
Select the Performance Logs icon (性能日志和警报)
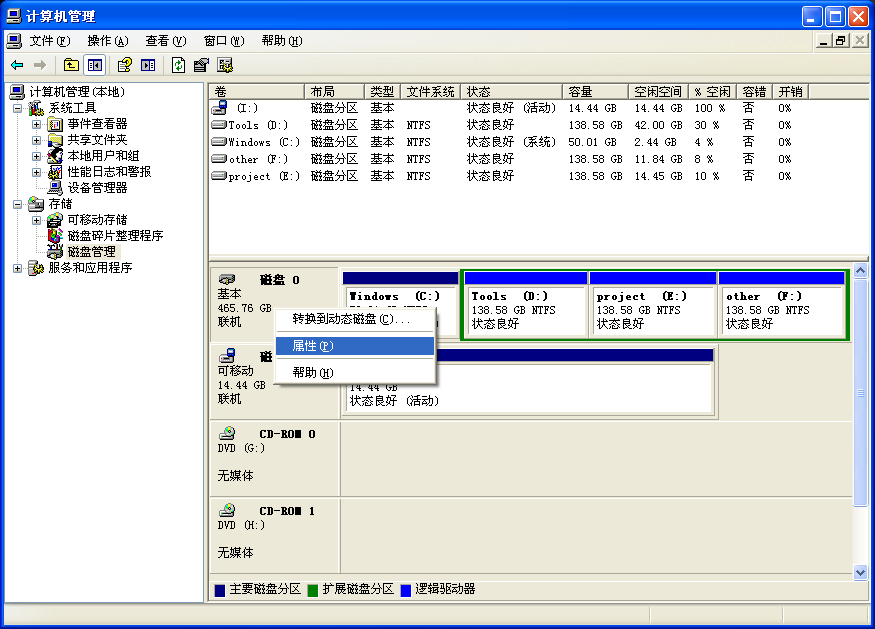tap(55, 172)
